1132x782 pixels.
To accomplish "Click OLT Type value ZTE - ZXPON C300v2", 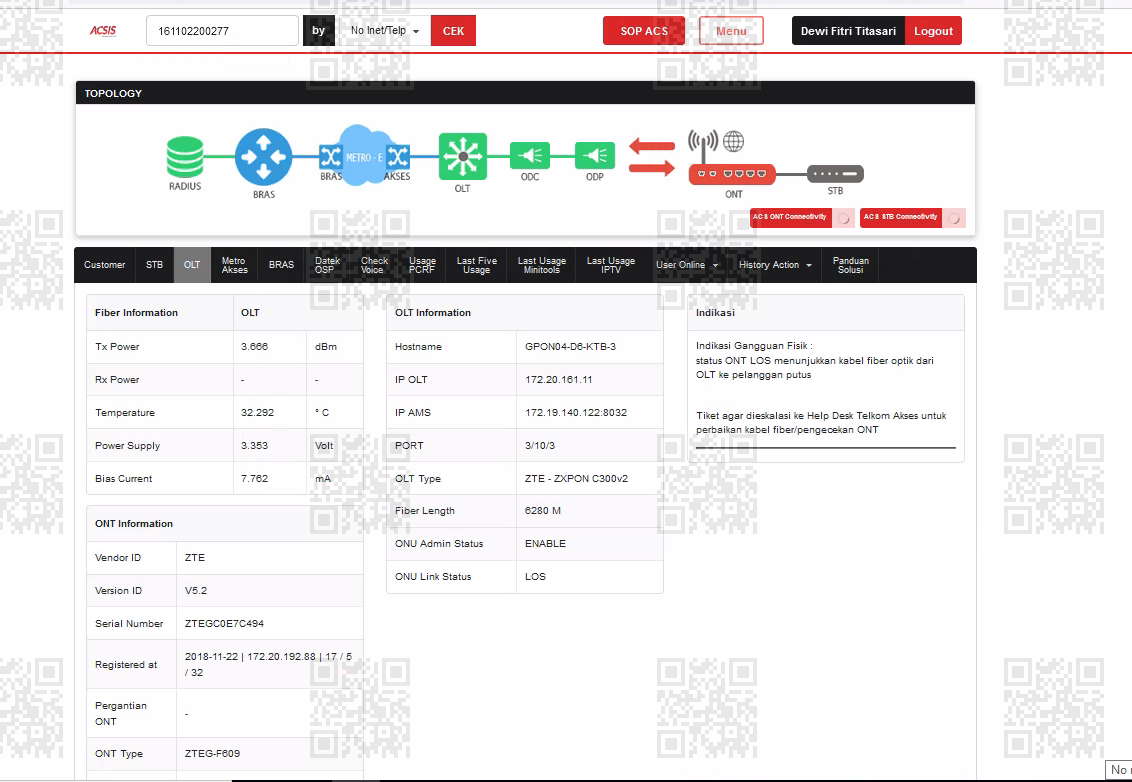I will click(576, 479).
